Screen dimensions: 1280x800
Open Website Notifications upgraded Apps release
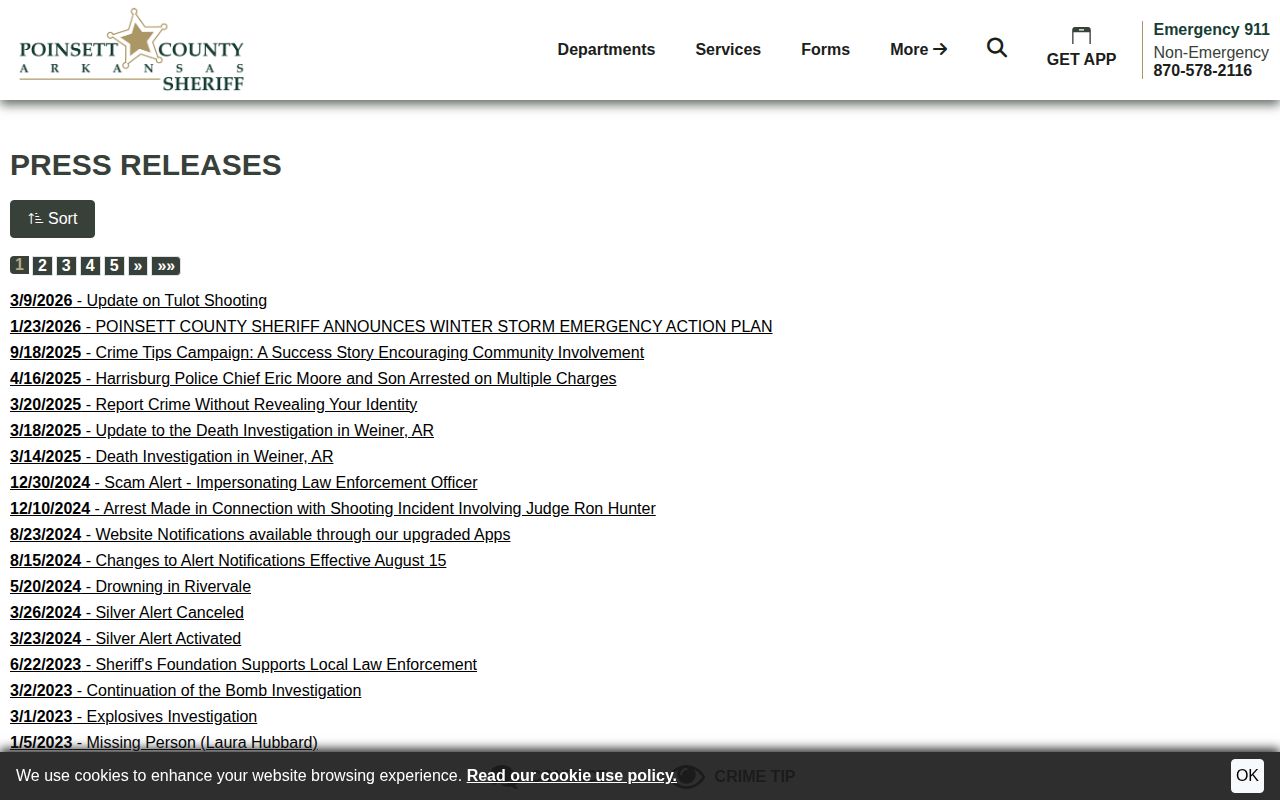click(x=260, y=534)
